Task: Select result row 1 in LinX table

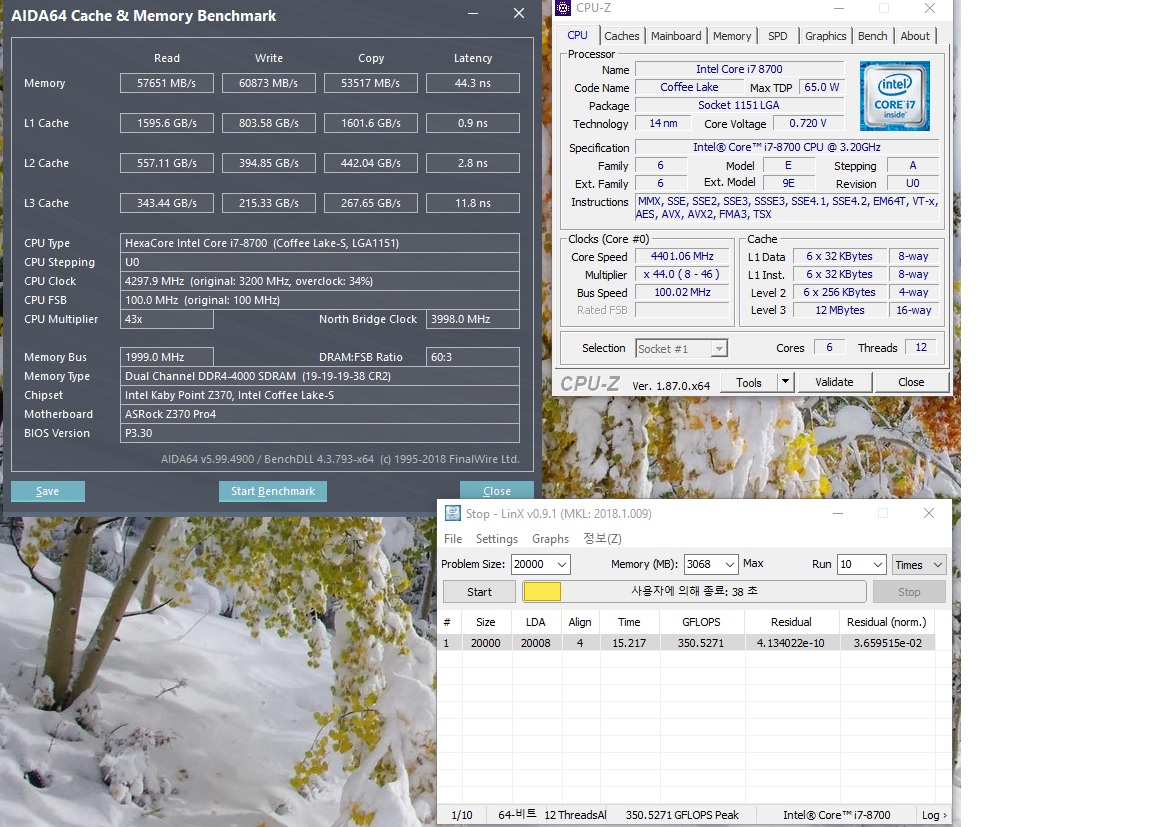Action: click(688, 643)
